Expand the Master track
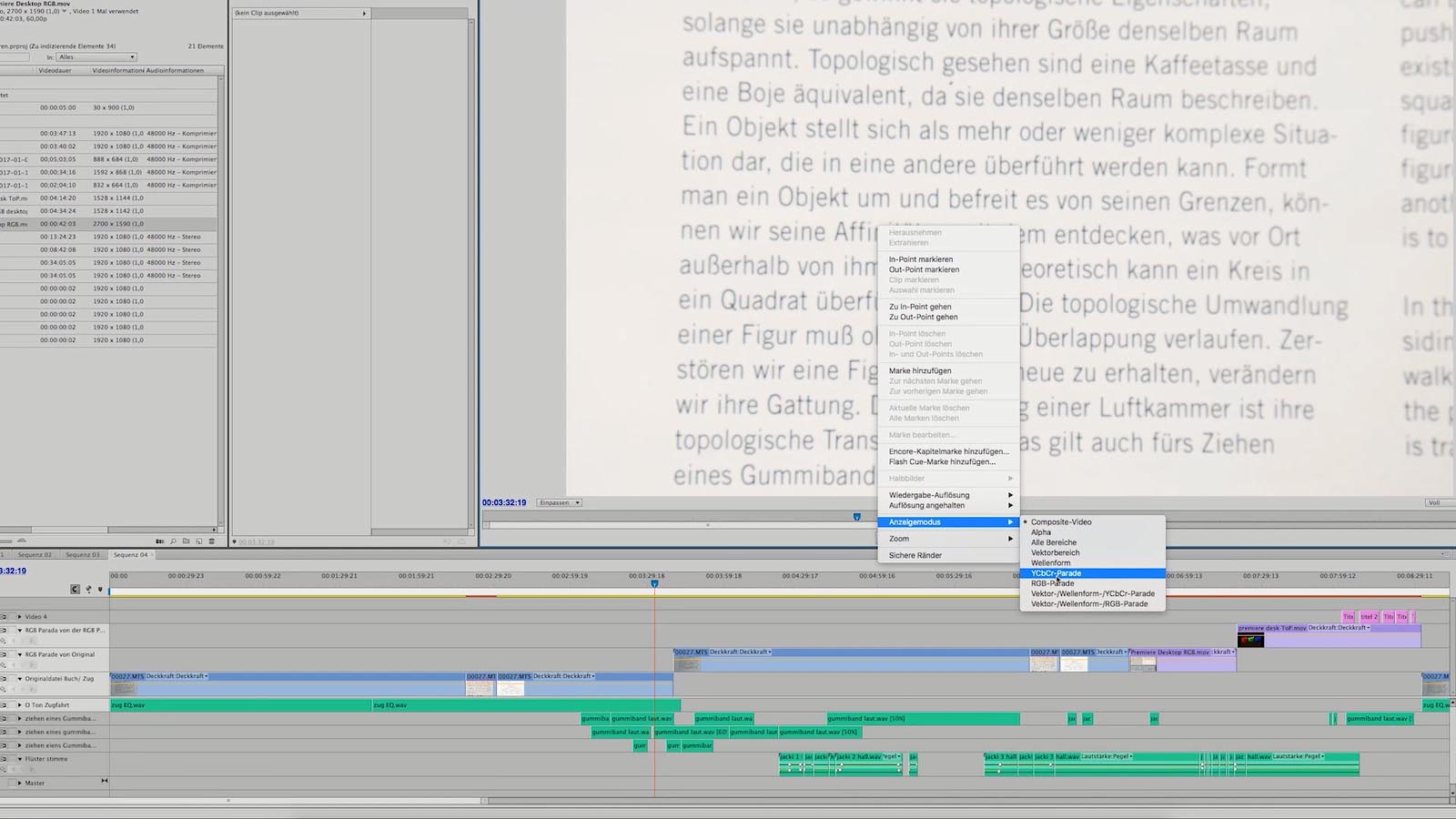This screenshot has width=1456, height=819. 20,783
